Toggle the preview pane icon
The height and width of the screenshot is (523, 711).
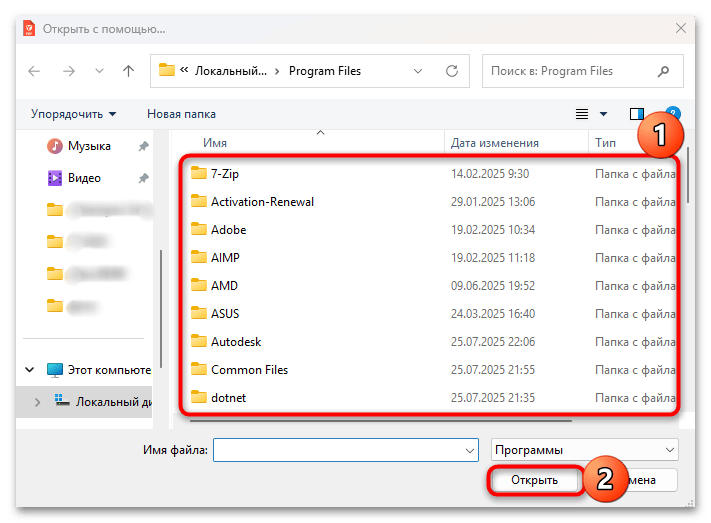637,114
